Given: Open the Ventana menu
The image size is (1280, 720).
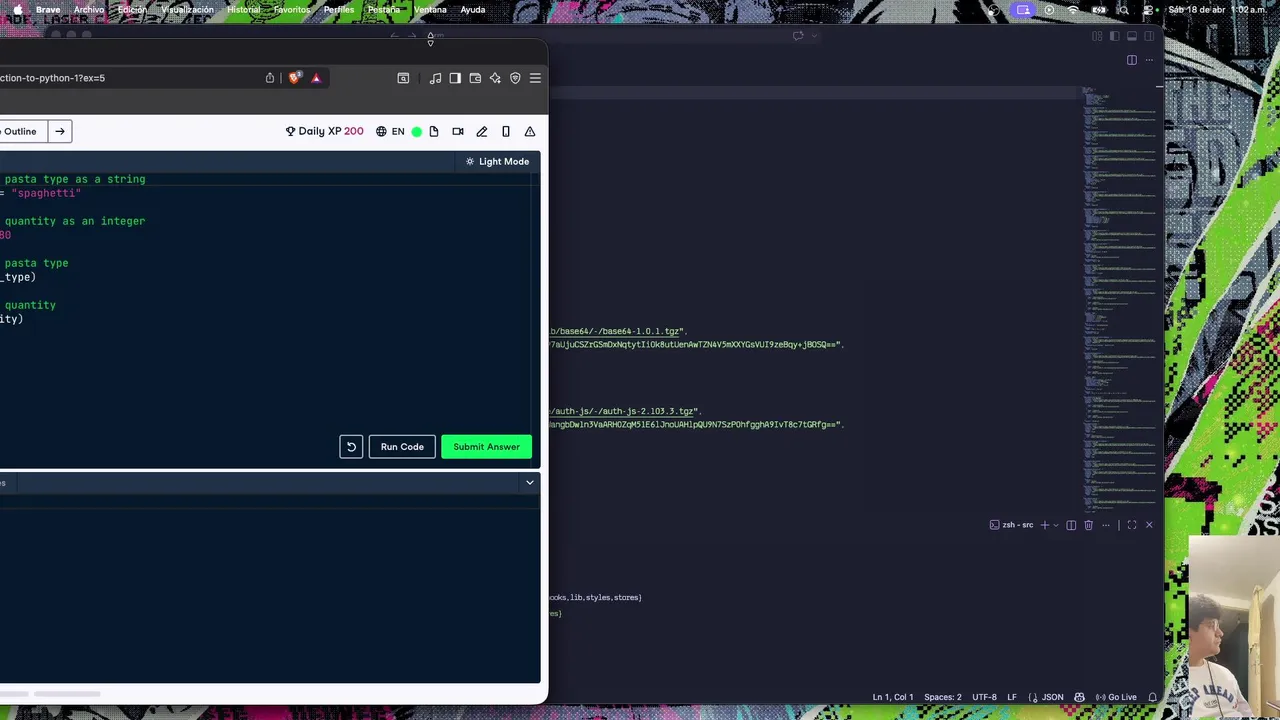Looking at the screenshot, I should pos(430,10).
